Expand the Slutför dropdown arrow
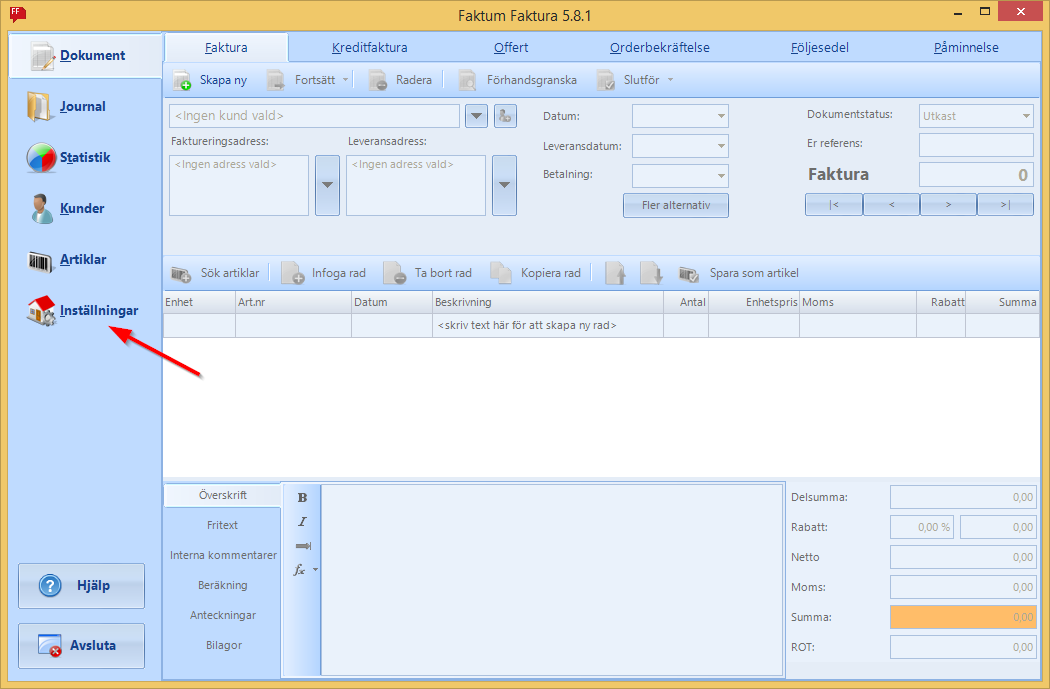1050x689 pixels. click(x=670, y=80)
